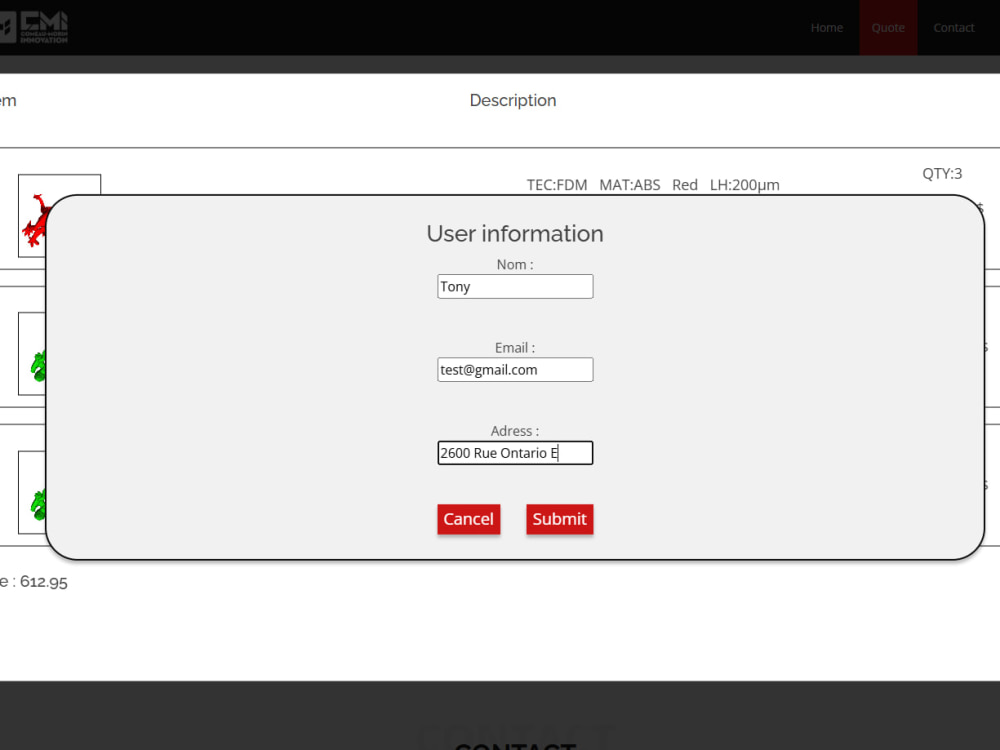The height and width of the screenshot is (750, 1000).
Task: Click the Red color text in description
Action: [684, 185]
